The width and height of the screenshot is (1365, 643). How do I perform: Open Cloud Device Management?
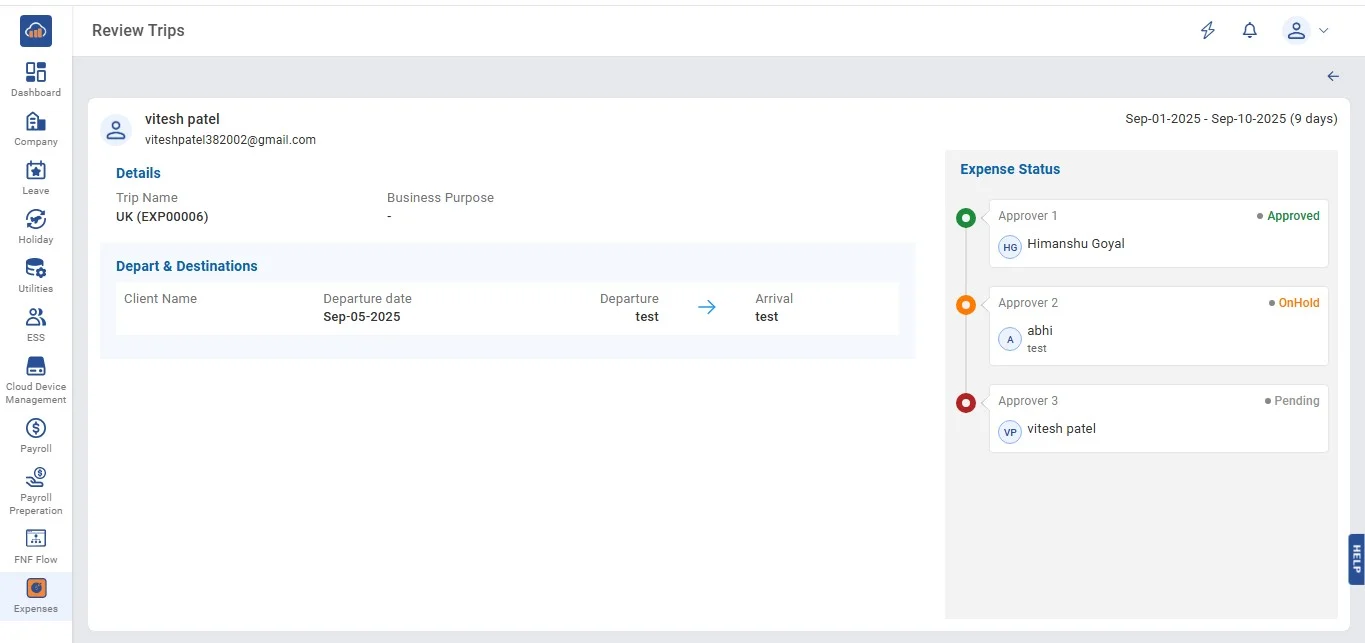tap(36, 367)
